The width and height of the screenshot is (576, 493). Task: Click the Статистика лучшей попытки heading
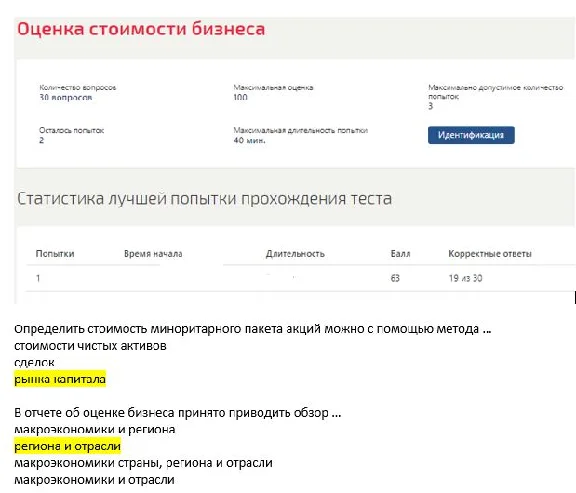pyautogui.click(x=205, y=199)
